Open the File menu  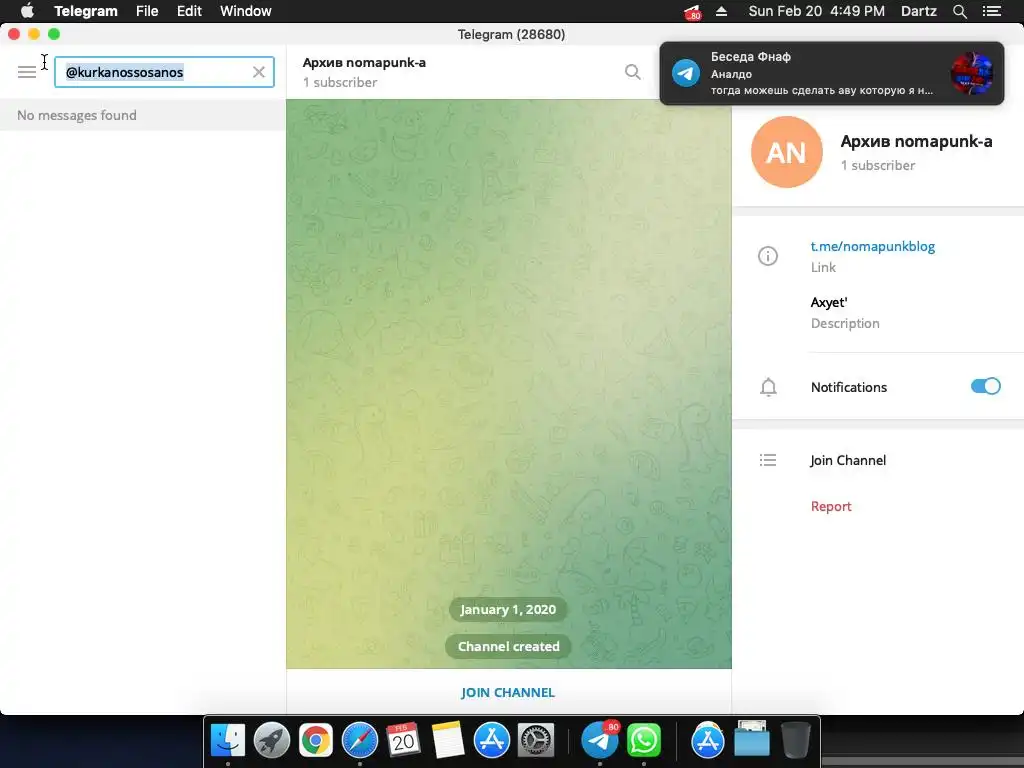(147, 11)
